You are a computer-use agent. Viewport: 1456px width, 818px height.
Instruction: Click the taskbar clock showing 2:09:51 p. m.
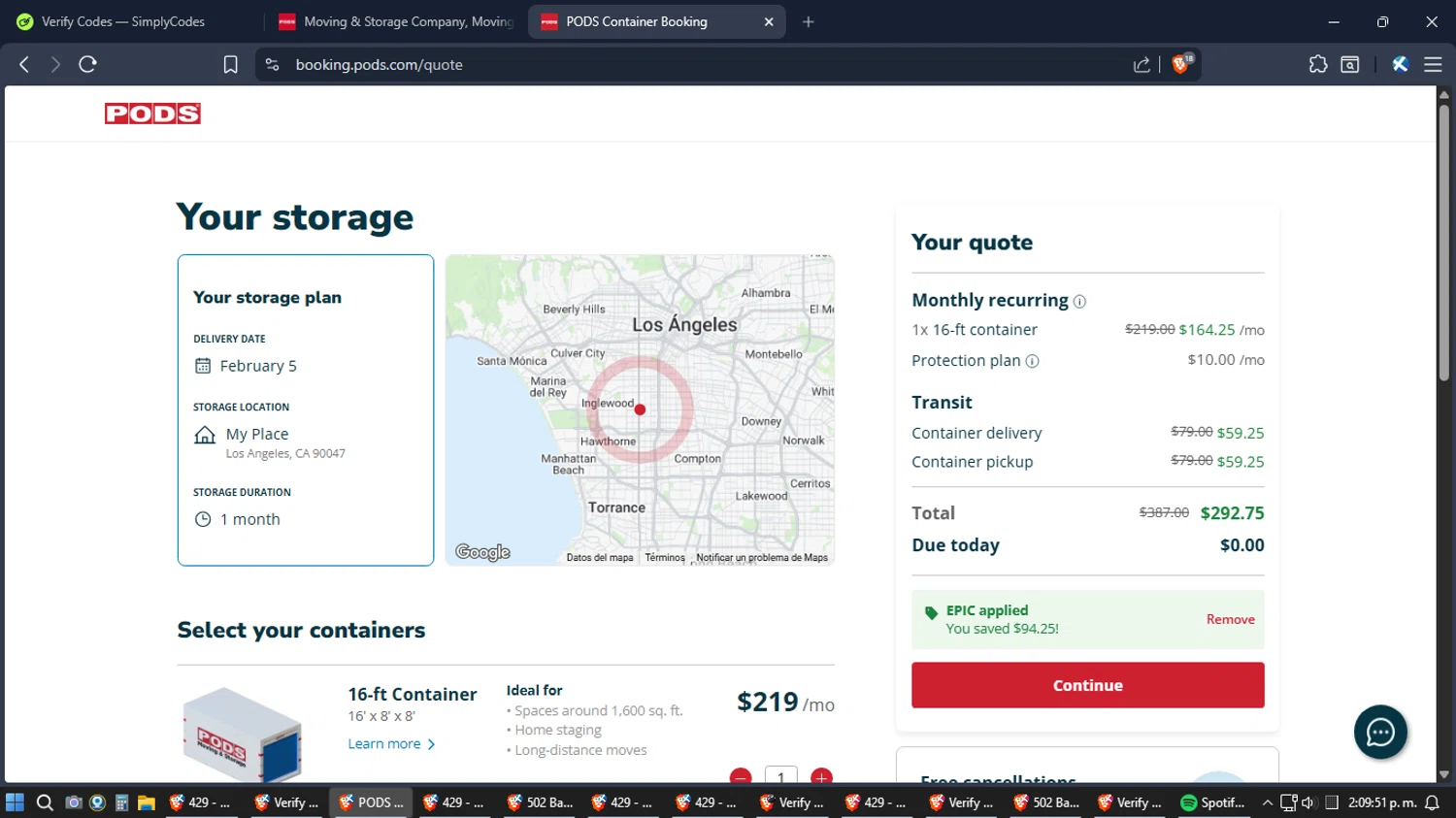(1382, 802)
